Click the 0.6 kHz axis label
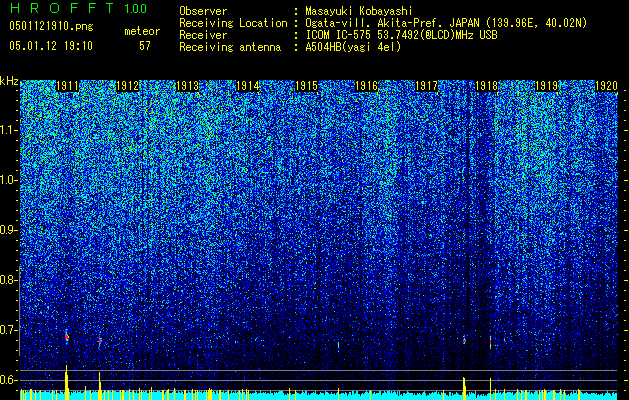The height and width of the screenshot is (400, 629). click(8, 380)
